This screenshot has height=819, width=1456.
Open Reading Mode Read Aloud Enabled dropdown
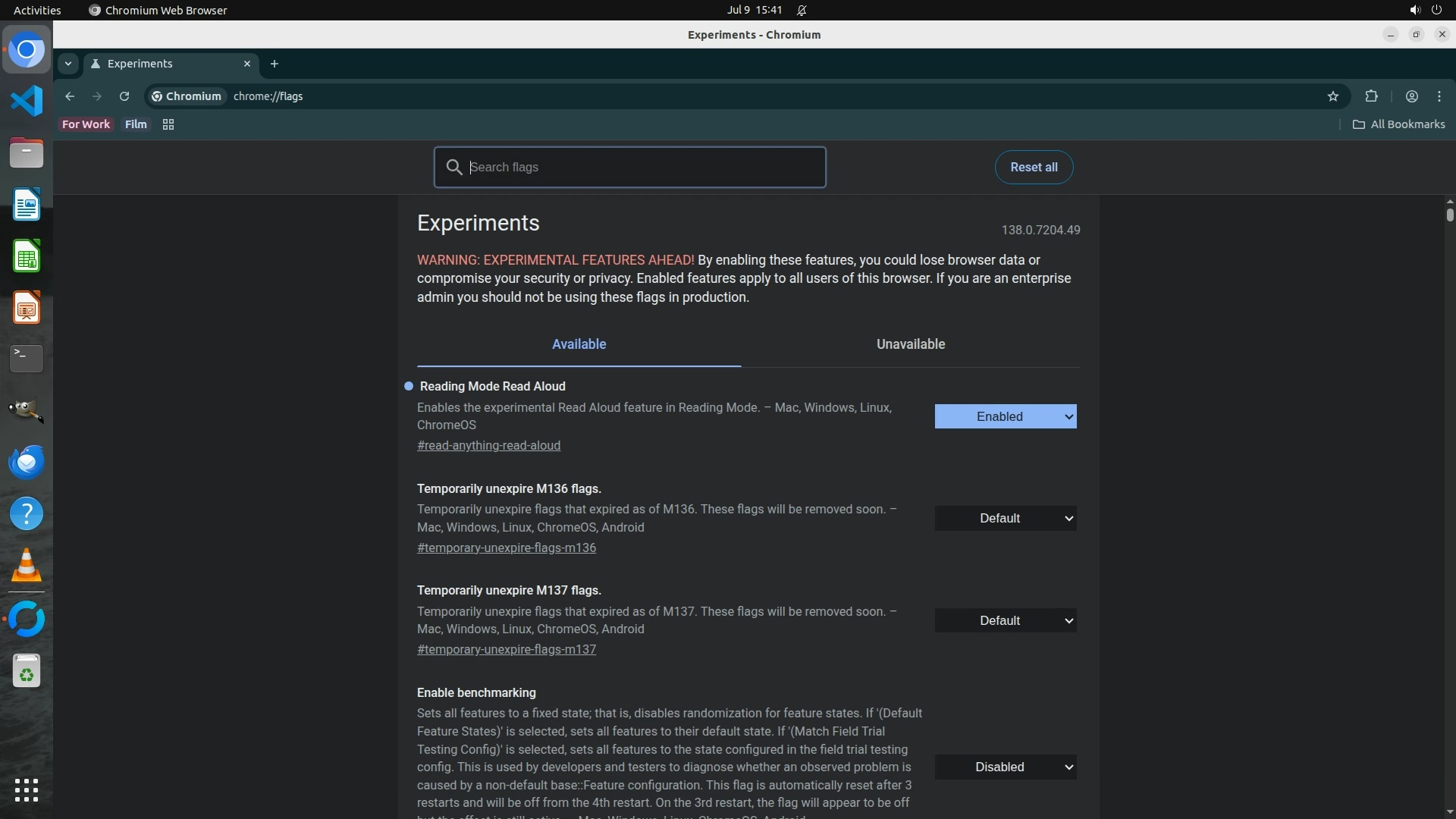tap(1005, 416)
